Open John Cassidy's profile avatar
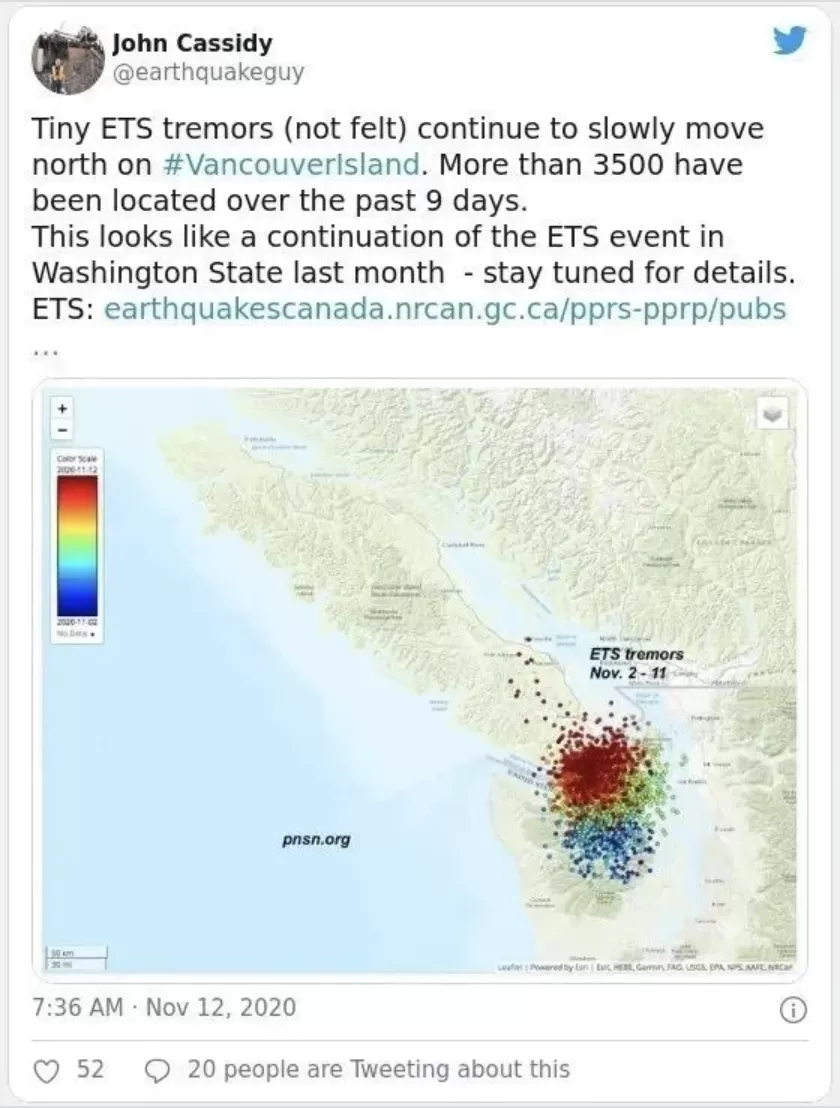 pos(63,61)
